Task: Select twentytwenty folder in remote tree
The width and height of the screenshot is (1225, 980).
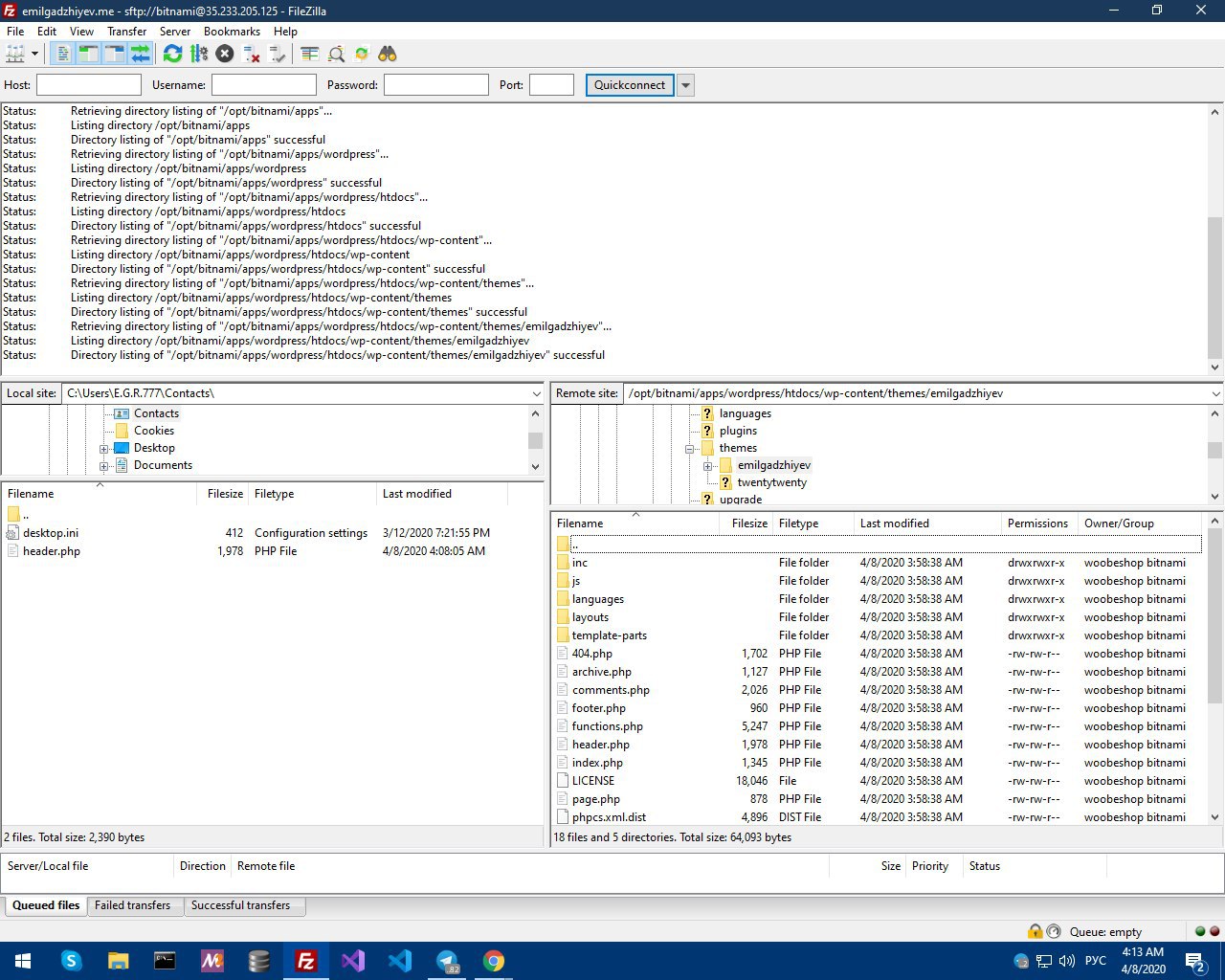Action: (x=771, y=482)
